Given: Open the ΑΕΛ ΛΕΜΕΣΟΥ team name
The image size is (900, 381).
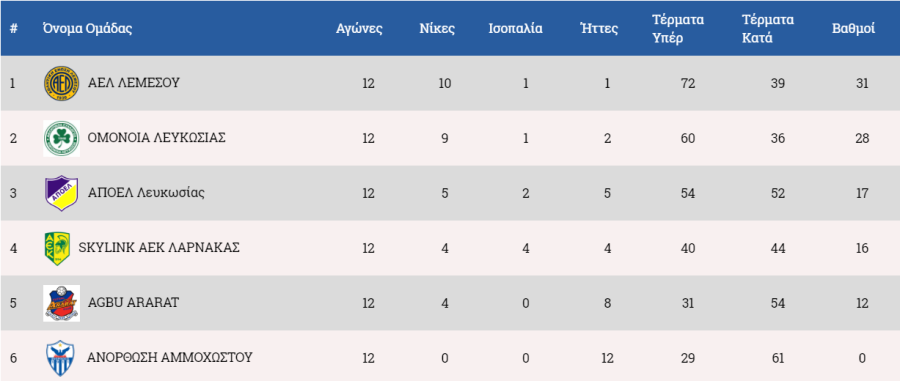Looking at the screenshot, I should coord(134,83).
